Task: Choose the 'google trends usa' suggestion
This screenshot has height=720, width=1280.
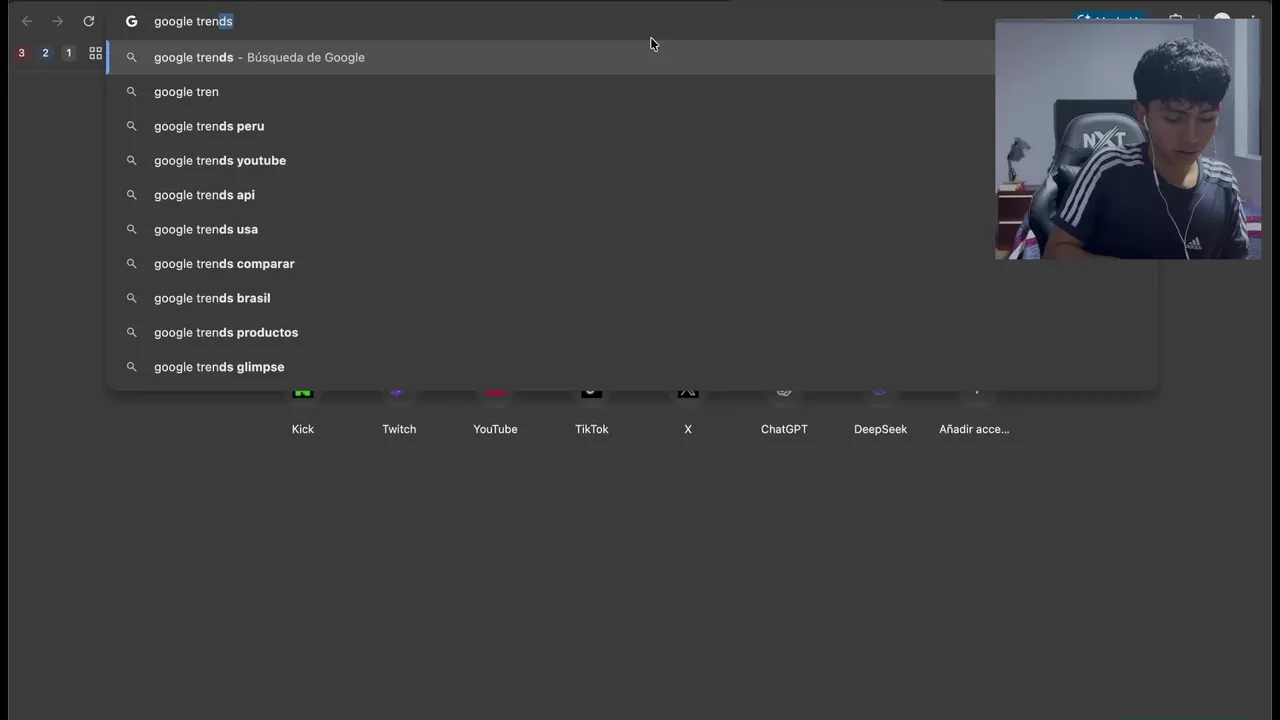Action: pyautogui.click(x=632, y=229)
